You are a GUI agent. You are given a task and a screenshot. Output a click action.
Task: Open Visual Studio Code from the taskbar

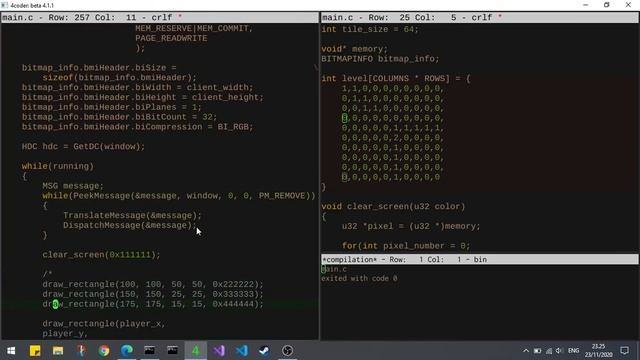[242, 351]
